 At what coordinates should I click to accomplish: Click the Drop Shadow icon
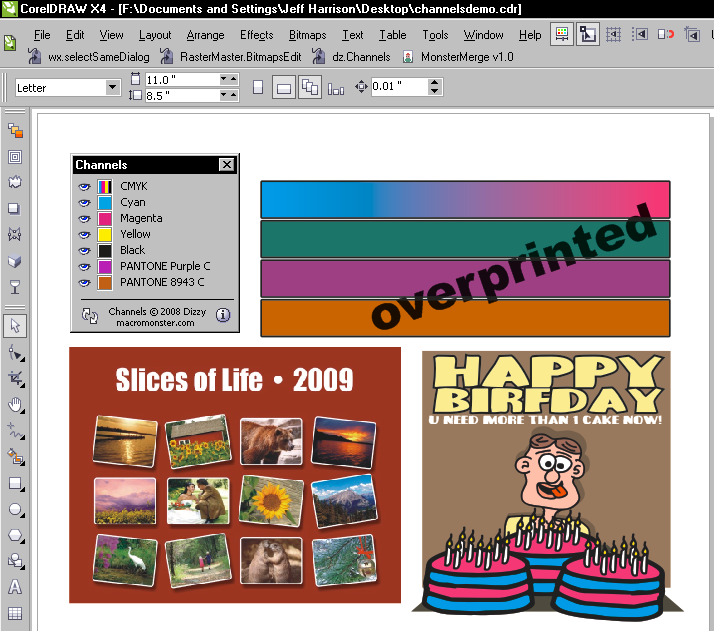pyautogui.click(x=15, y=209)
